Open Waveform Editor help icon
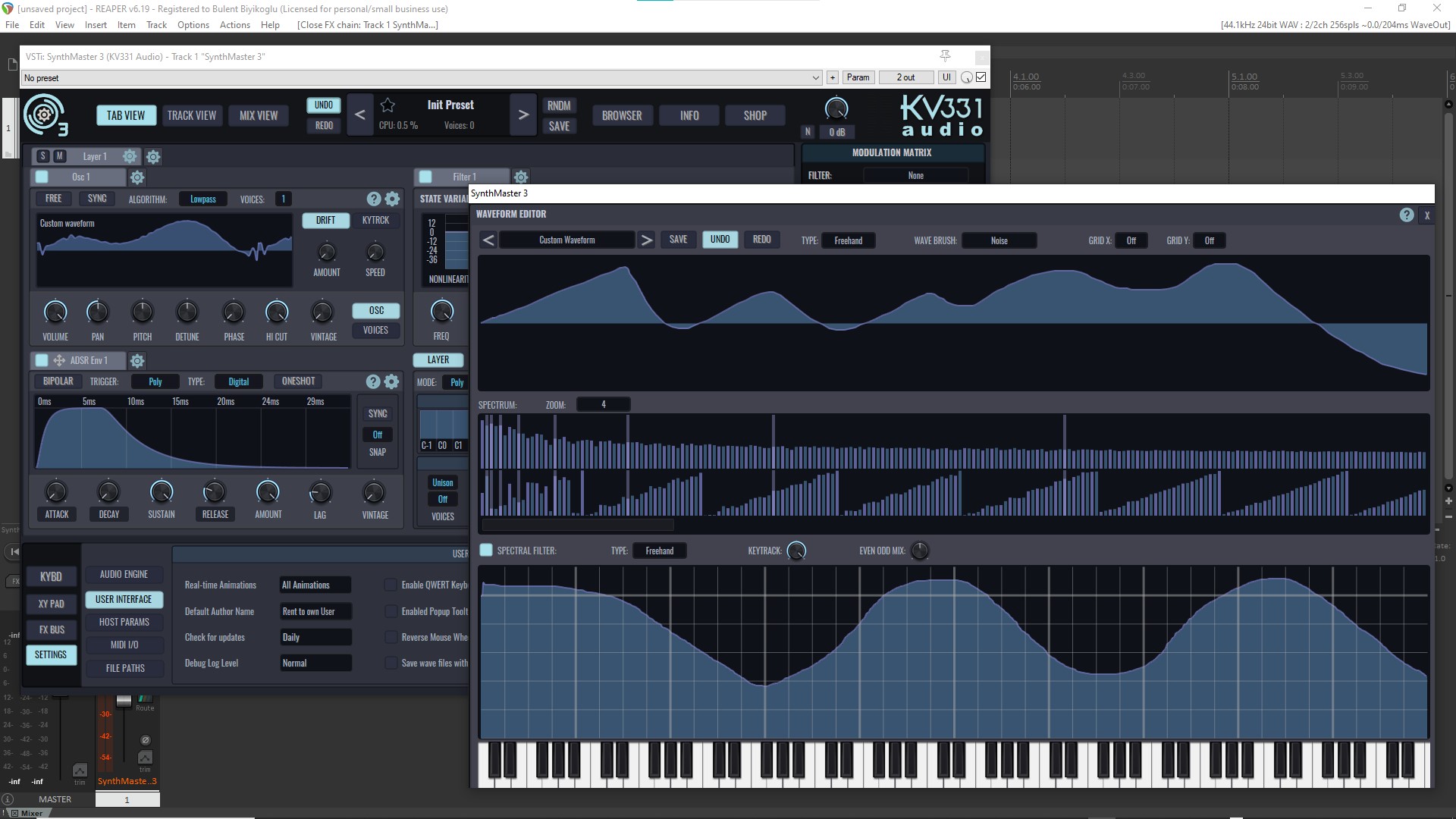 pyautogui.click(x=1407, y=215)
